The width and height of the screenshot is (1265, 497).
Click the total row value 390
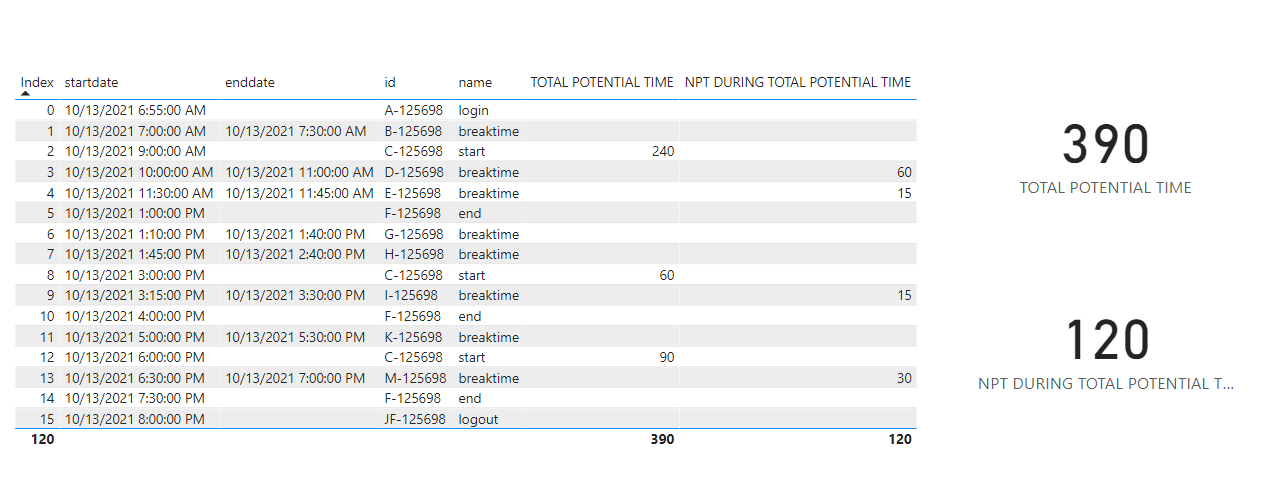pyautogui.click(x=662, y=439)
